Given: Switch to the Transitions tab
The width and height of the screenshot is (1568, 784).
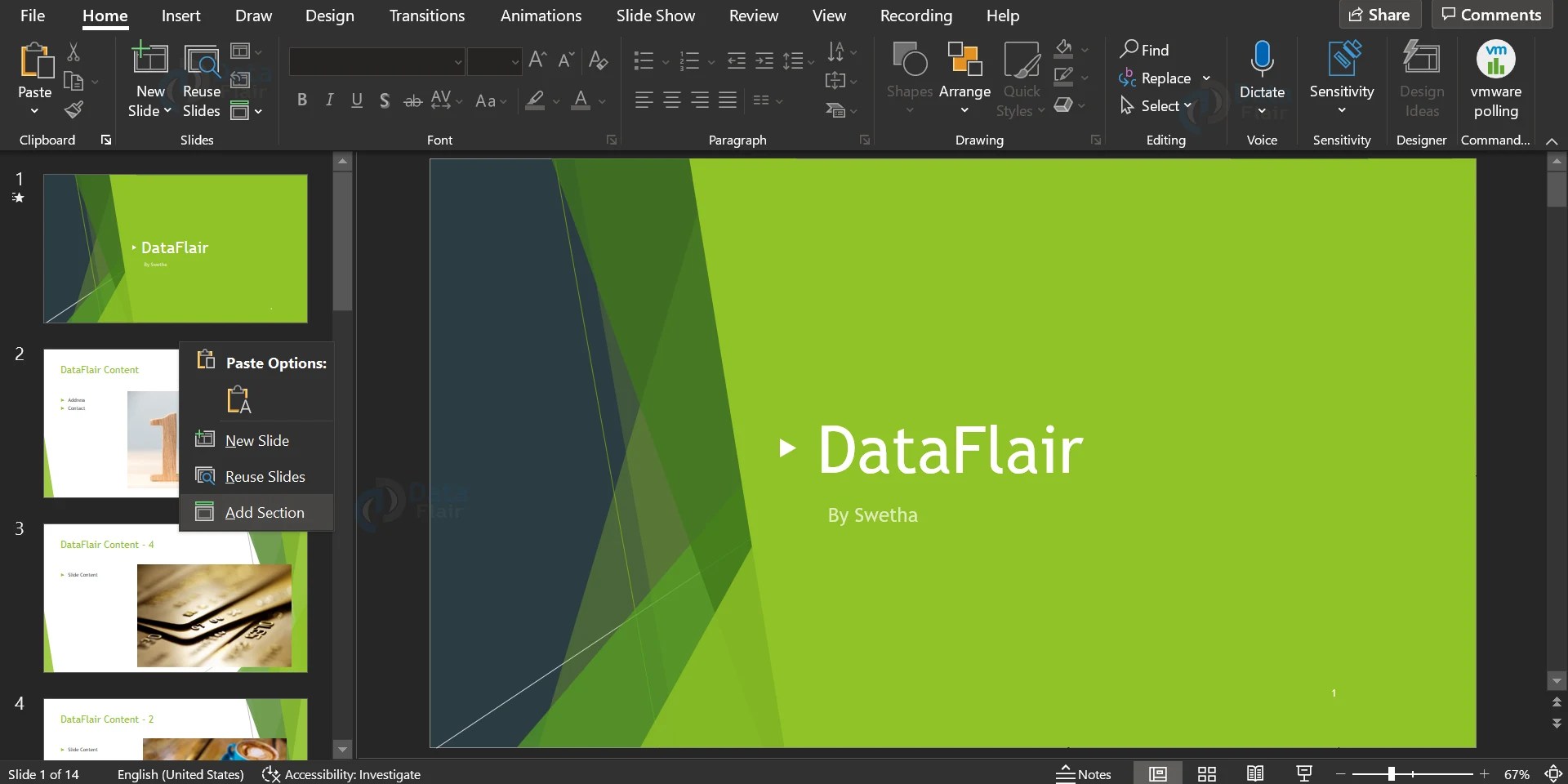Looking at the screenshot, I should point(427,16).
